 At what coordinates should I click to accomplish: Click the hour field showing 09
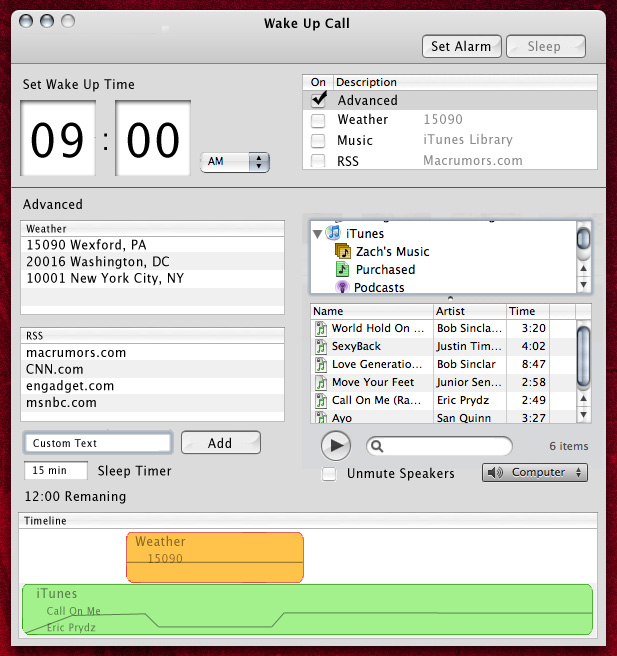pos(58,138)
